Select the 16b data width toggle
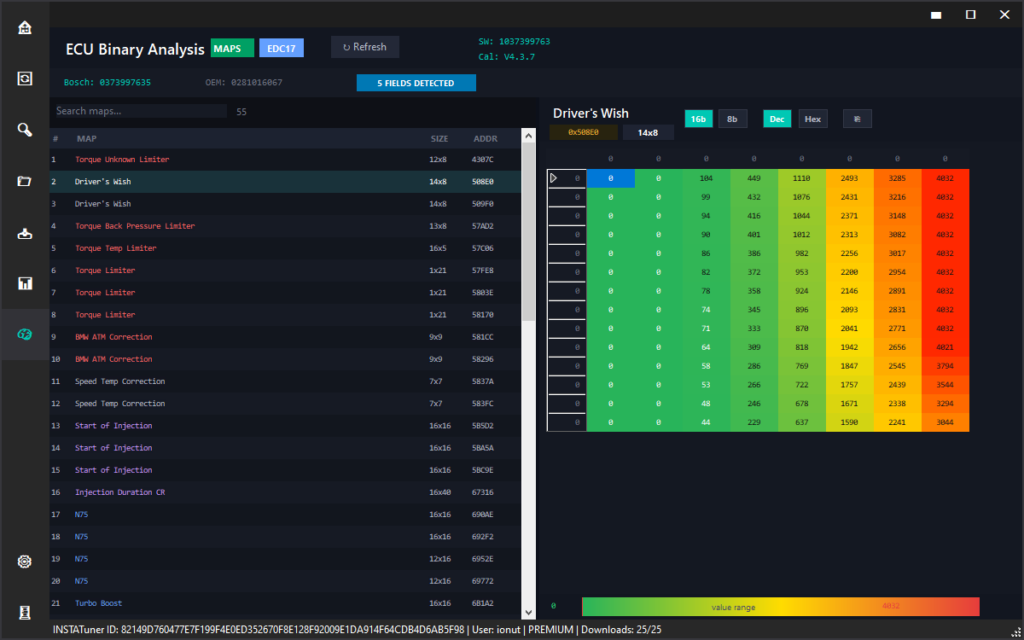 (x=698, y=119)
